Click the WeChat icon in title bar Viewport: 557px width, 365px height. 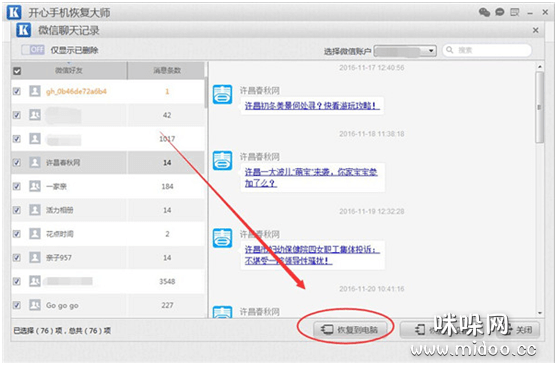484,12
